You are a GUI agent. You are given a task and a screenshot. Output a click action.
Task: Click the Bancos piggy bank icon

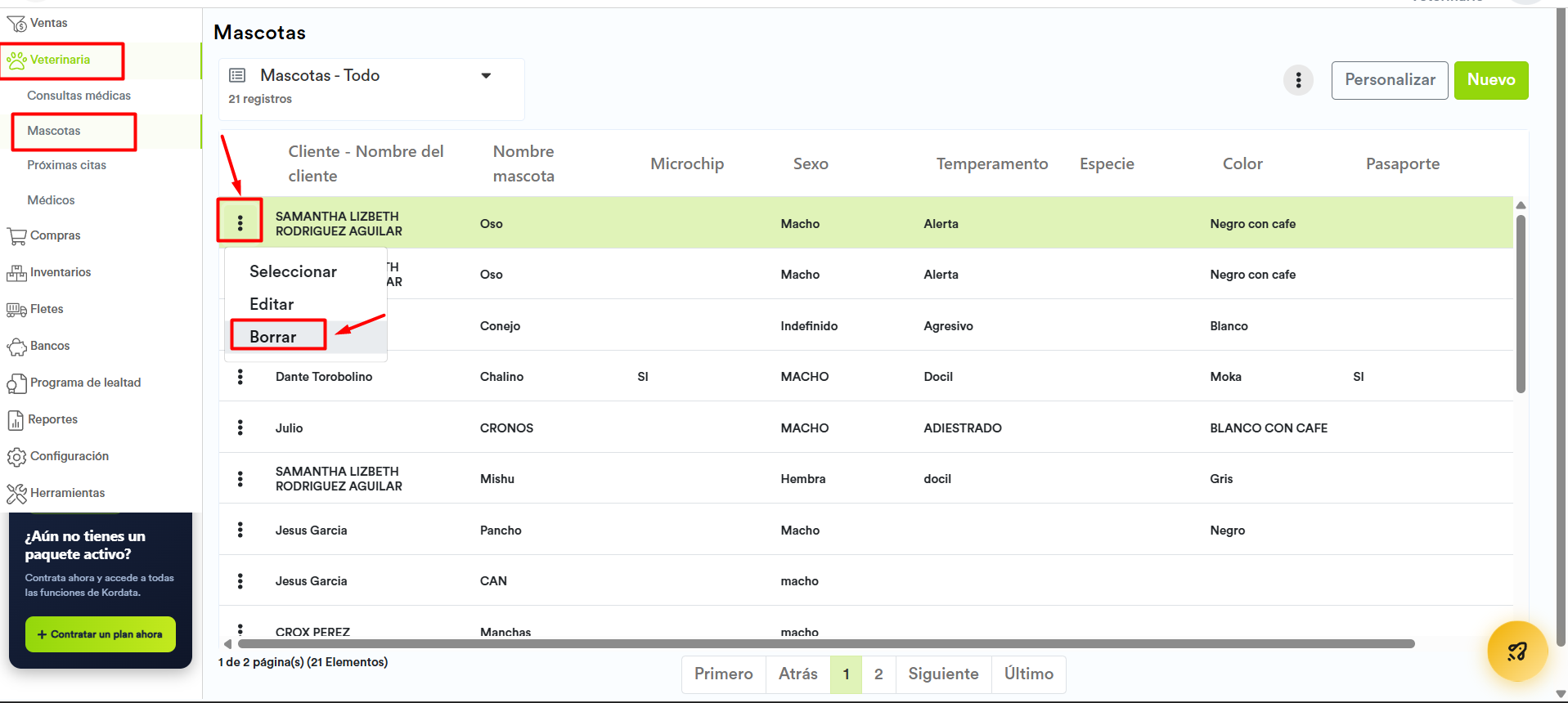[x=16, y=347]
